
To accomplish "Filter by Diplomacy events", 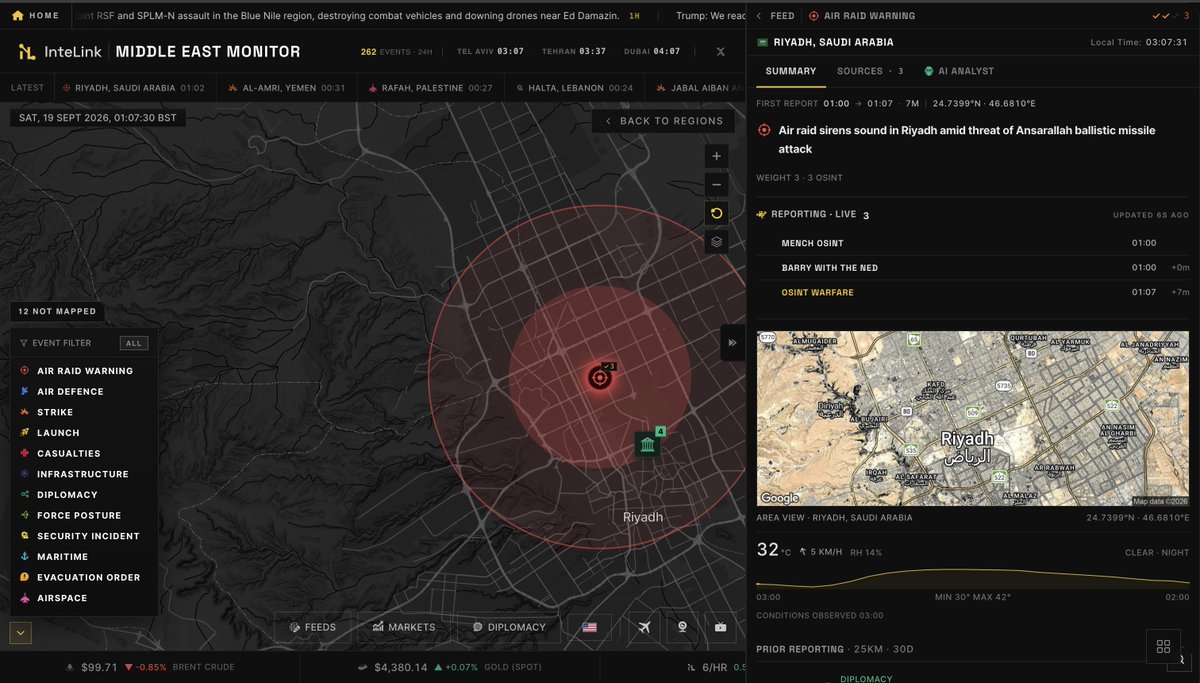I will coord(58,495).
